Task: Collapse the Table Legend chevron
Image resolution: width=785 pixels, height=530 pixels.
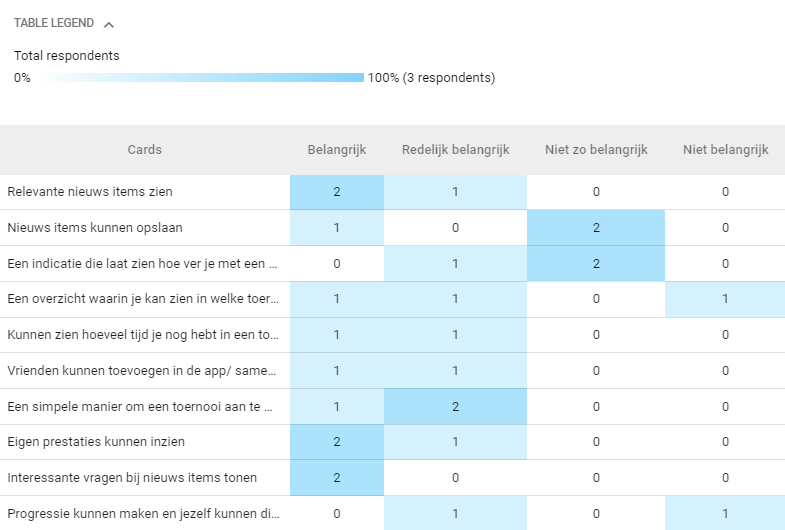Action: tap(109, 24)
